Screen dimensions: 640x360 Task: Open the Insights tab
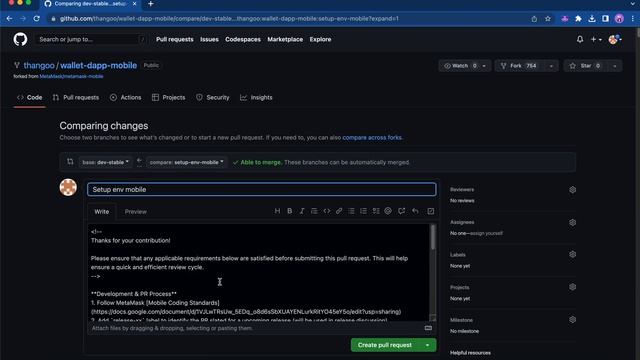(x=256, y=98)
